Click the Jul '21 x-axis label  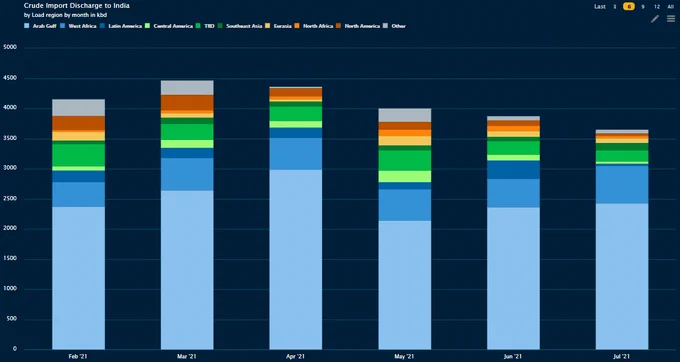[x=621, y=356]
